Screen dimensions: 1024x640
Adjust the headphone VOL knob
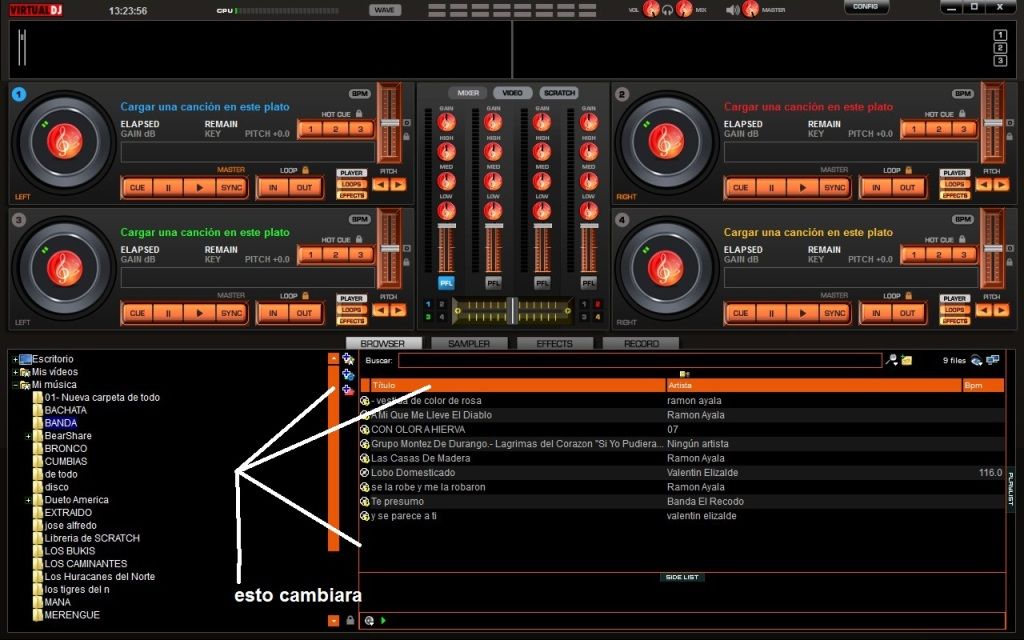(650, 9)
